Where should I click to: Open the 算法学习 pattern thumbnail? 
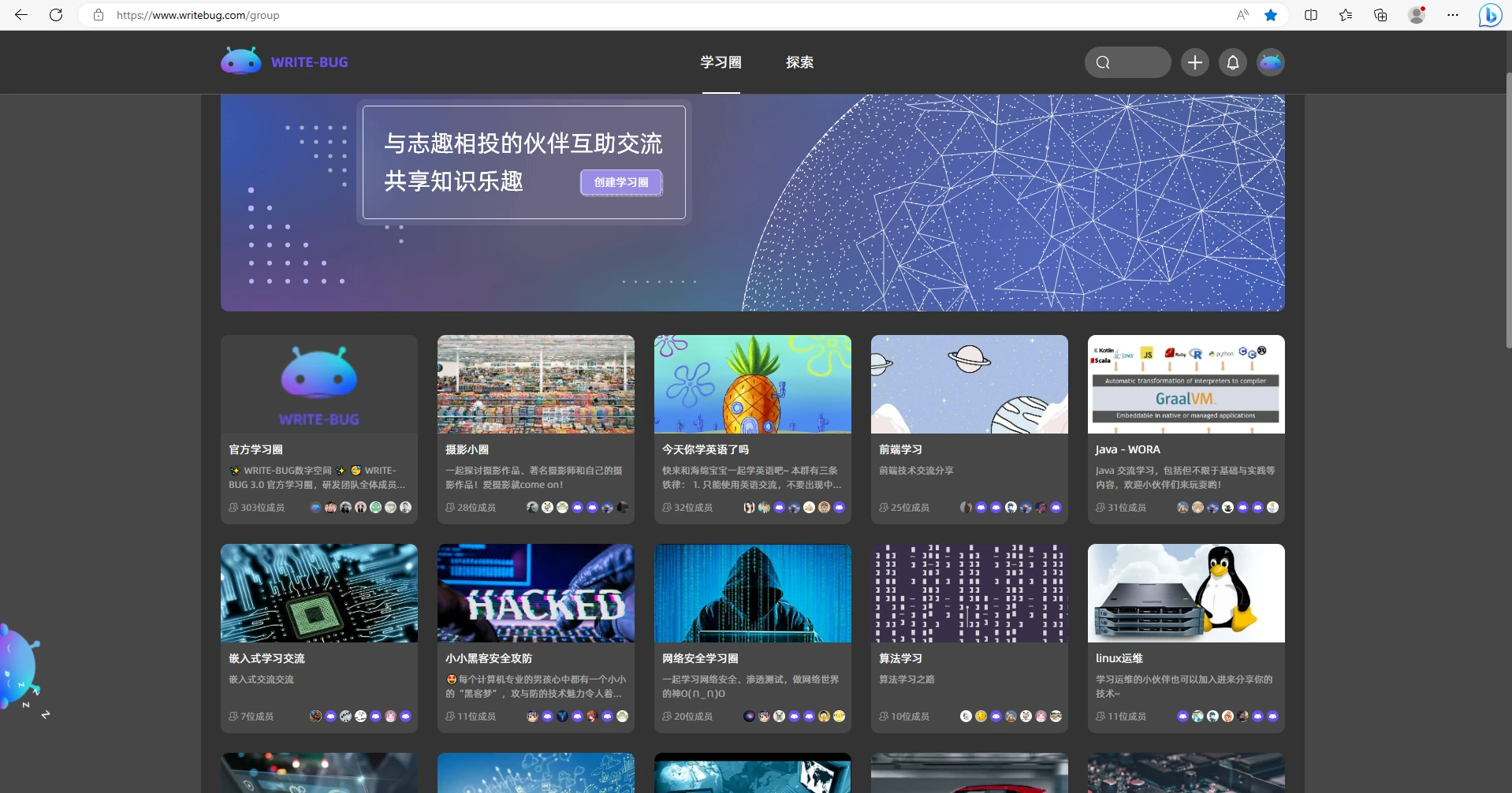pyautogui.click(x=970, y=593)
